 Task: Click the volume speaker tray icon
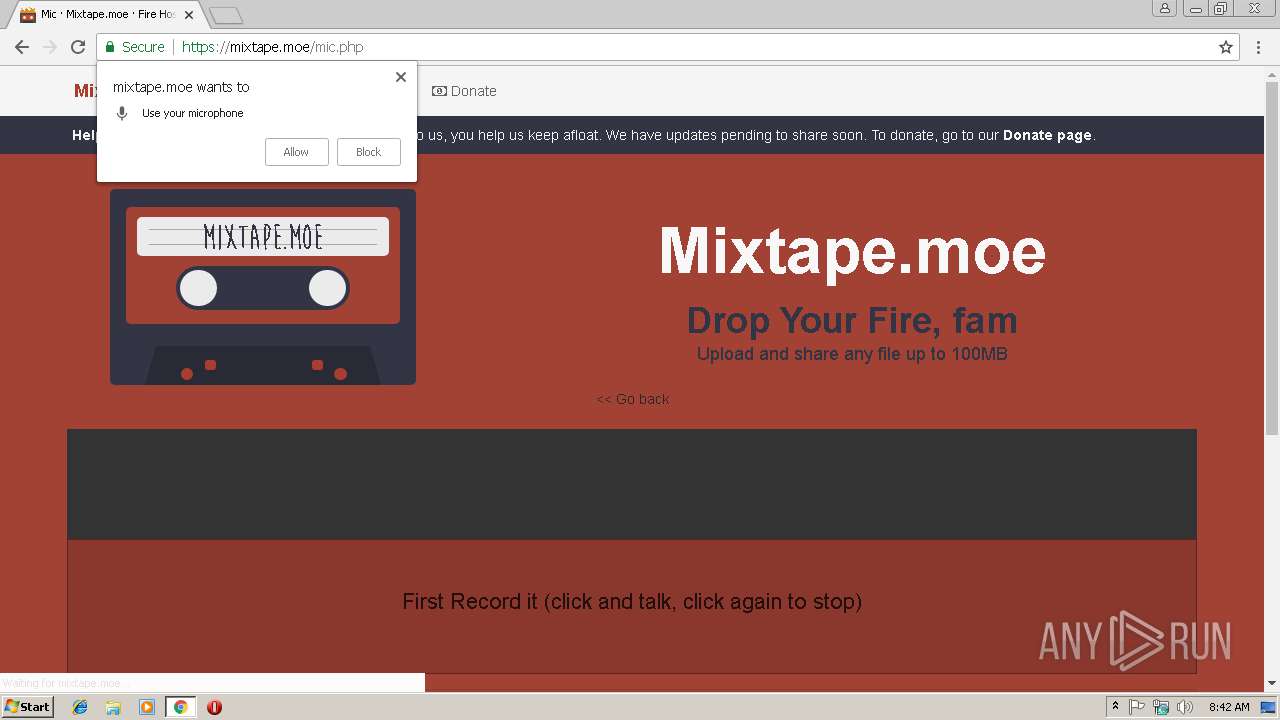click(x=1185, y=707)
